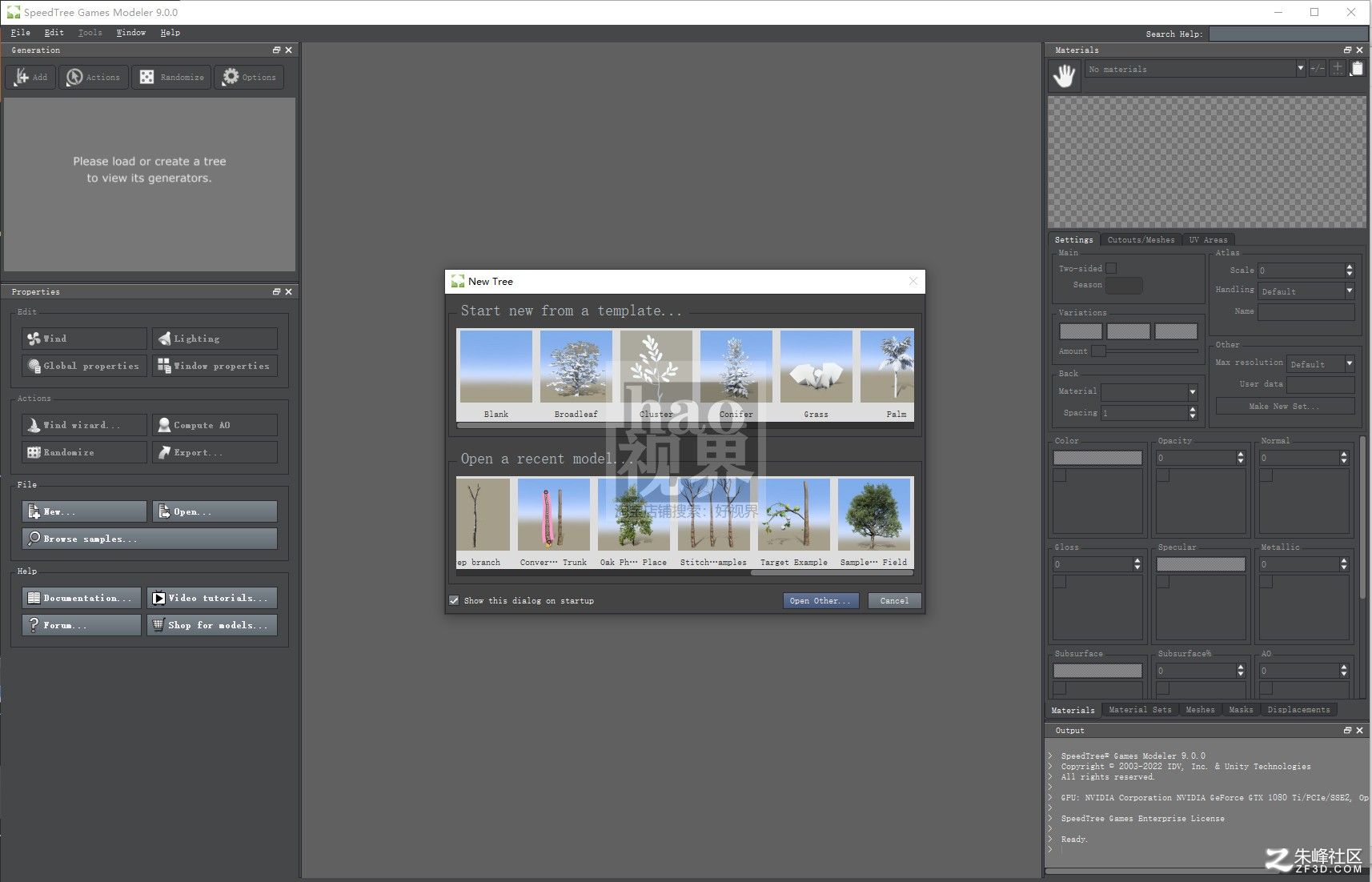Open the Lighting properties
Screen dimensions: 1372x882
point(215,339)
